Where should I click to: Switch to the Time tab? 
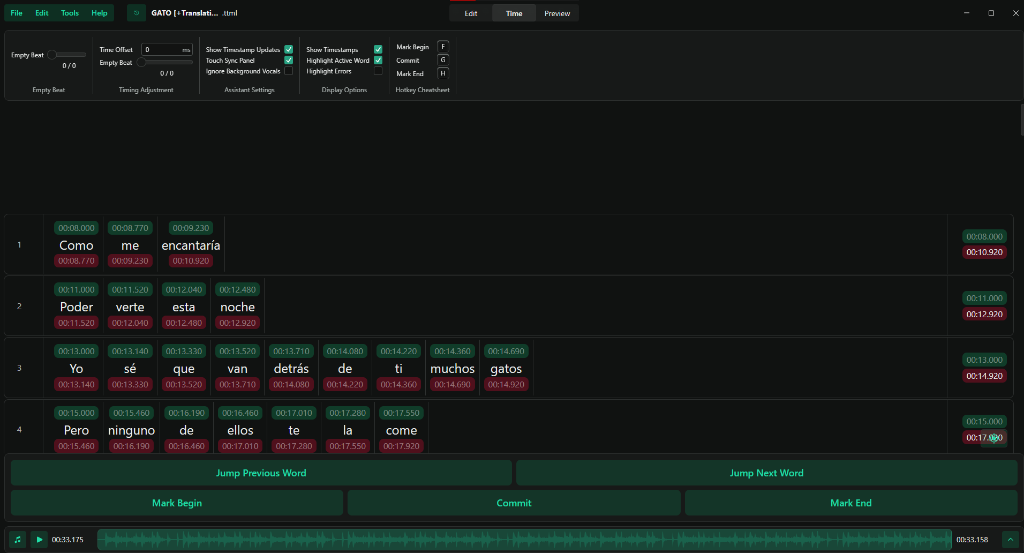click(x=514, y=13)
